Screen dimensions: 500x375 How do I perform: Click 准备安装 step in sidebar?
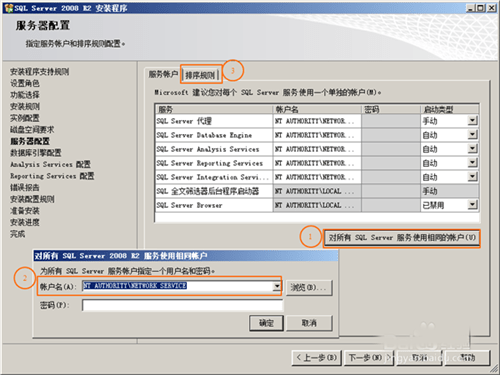[25, 211]
